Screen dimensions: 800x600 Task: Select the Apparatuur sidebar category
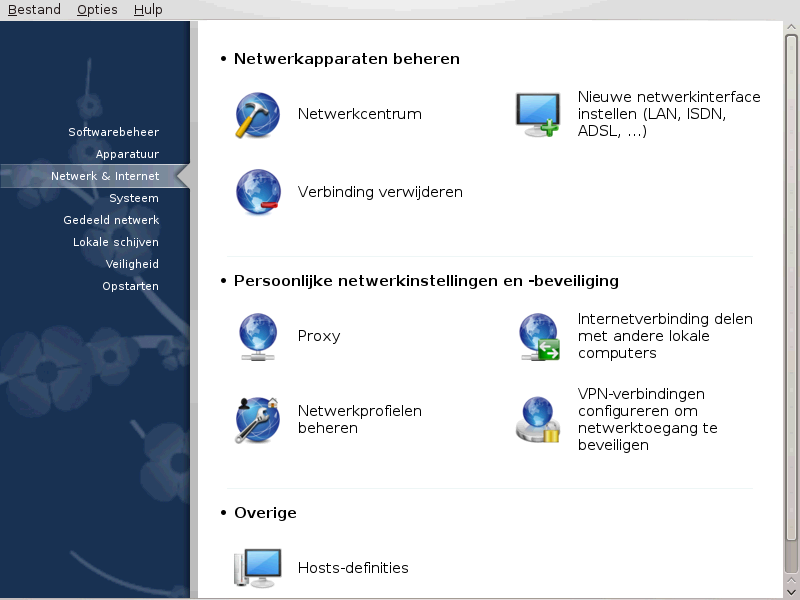pyautogui.click(x=127, y=154)
